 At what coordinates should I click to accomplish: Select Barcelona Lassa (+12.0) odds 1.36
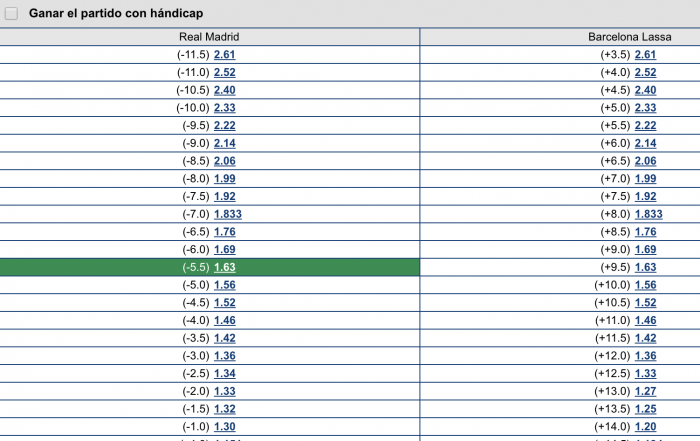tap(646, 356)
